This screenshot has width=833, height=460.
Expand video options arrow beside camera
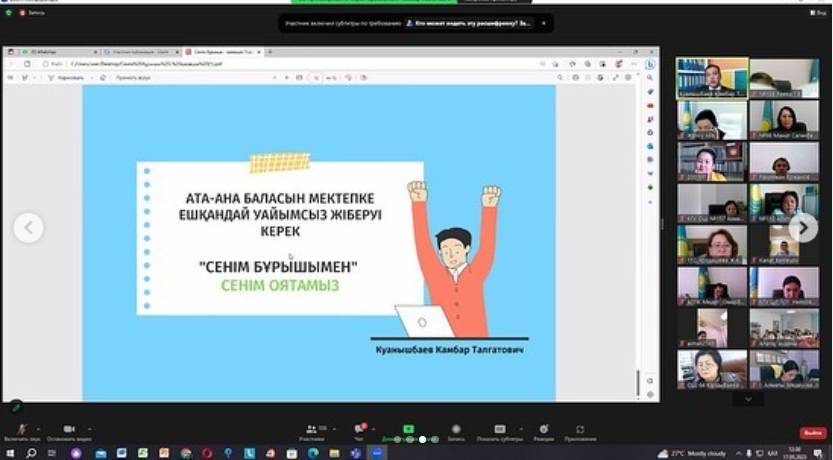(x=89, y=427)
